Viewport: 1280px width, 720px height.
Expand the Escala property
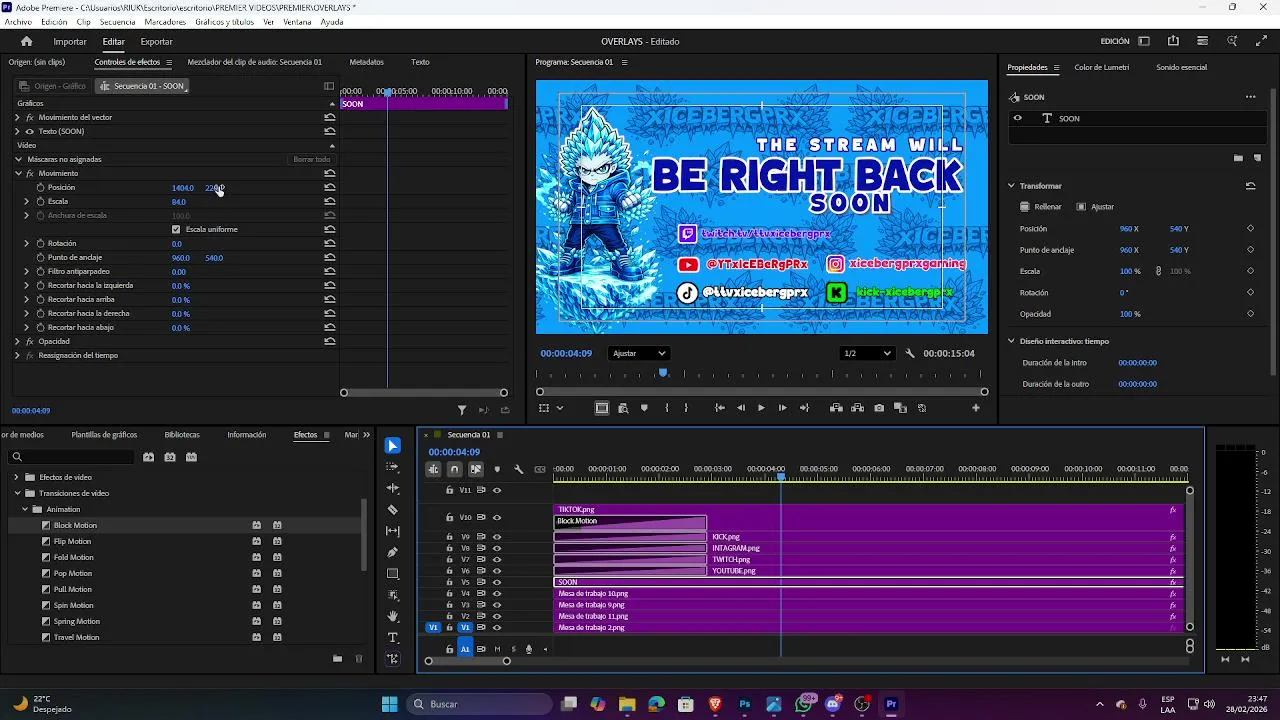(x=27, y=202)
